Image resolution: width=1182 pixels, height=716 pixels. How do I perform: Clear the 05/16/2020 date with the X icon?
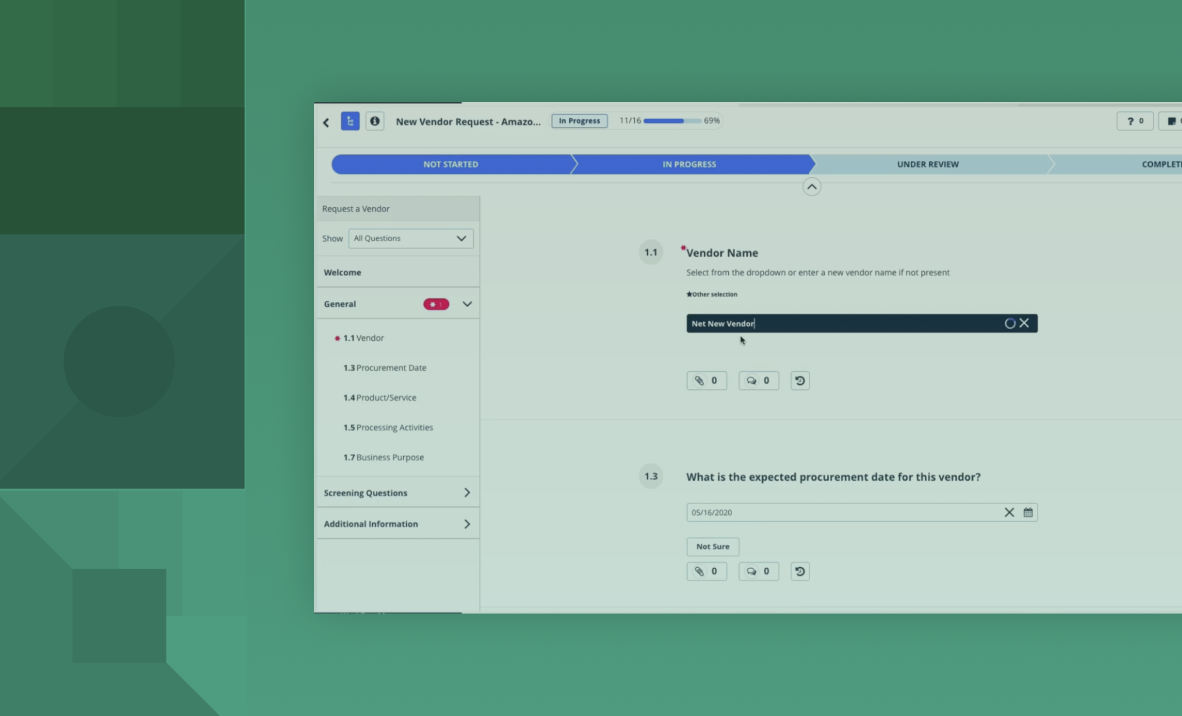pos(1009,512)
